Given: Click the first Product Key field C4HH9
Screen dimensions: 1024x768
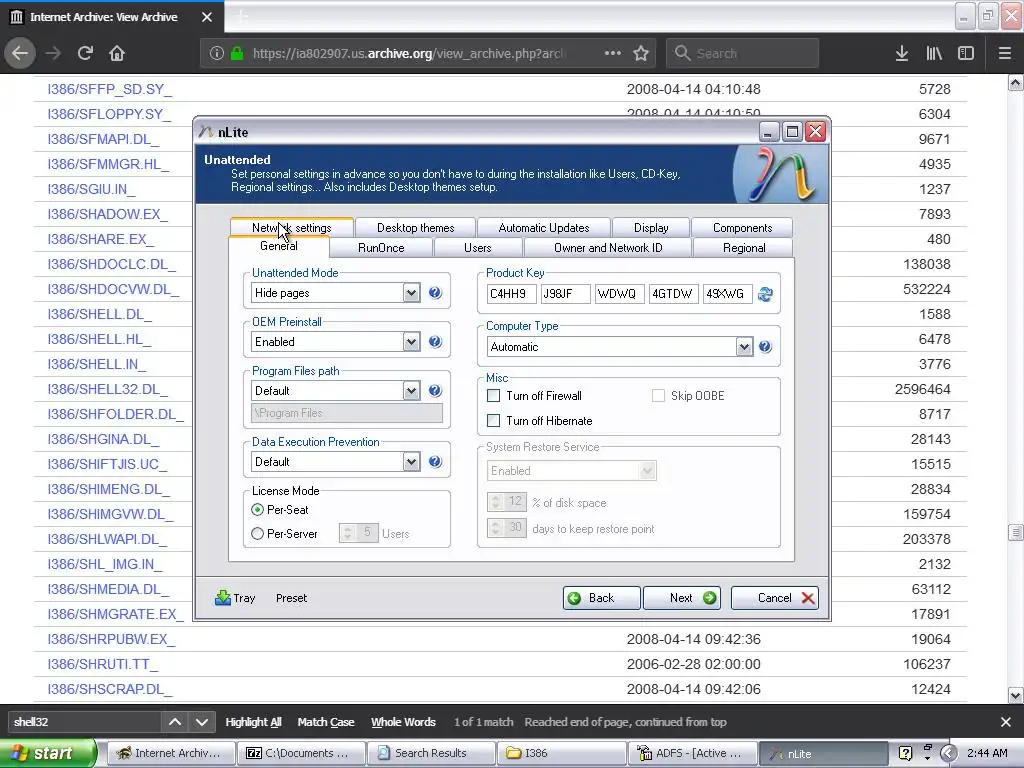Looking at the screenshot, I should click(511, 294).
